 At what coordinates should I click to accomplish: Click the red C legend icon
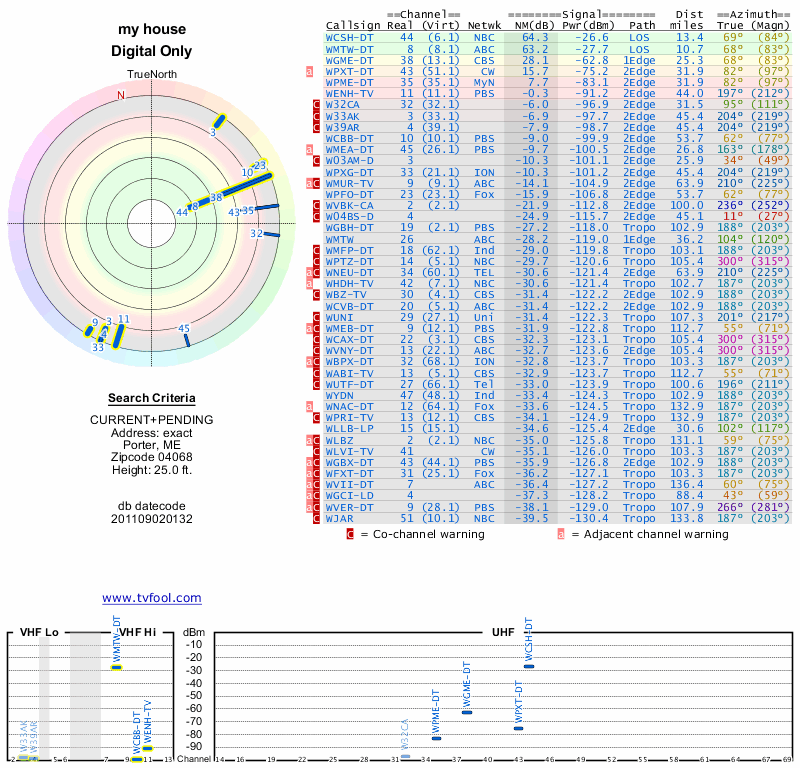click(350, 534)
